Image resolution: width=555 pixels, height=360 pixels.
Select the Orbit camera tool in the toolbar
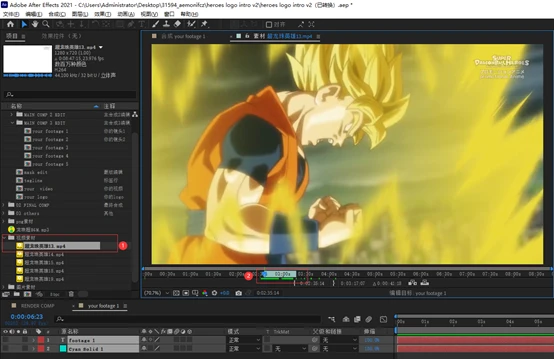tap(60, 24)
